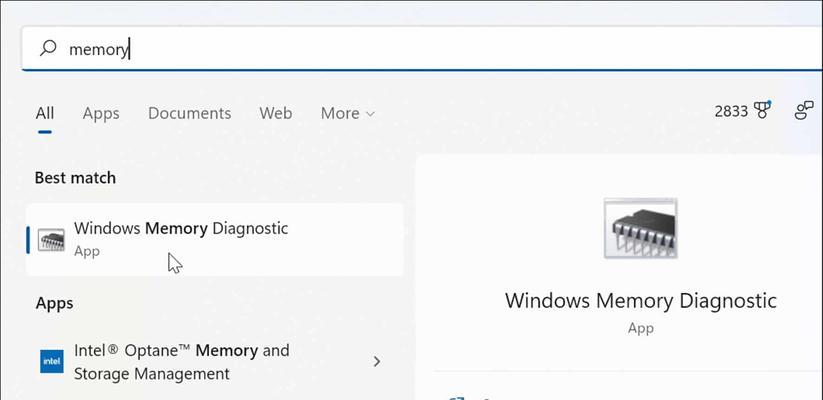Switch to the Web filter tab
Viewport: 823px width, 400px height.
276,113
